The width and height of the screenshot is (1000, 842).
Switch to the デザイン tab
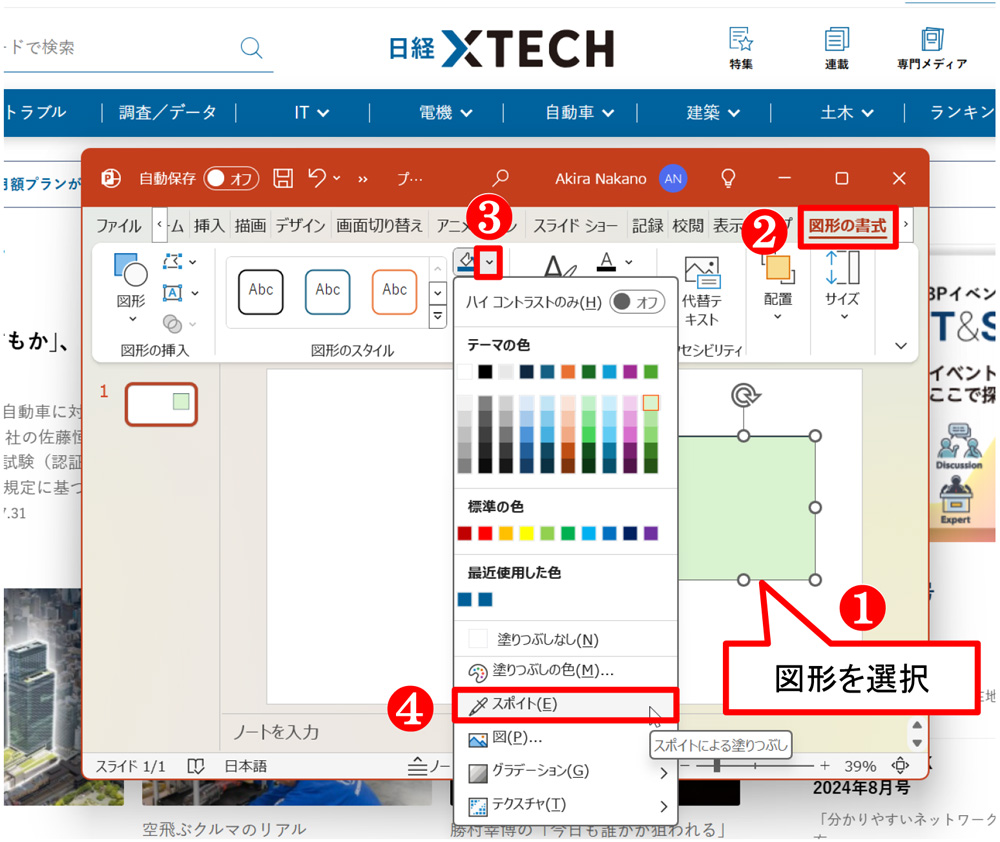click(300, 226)
